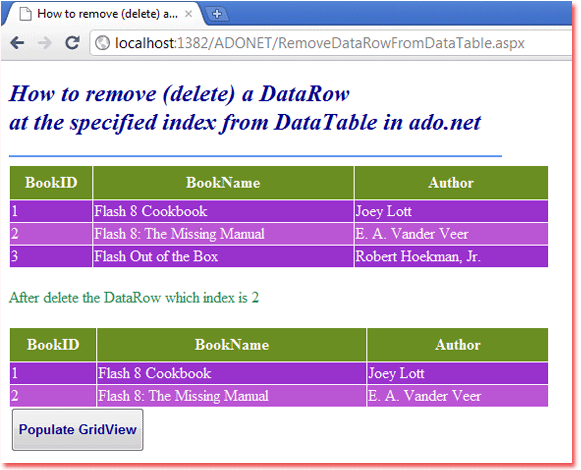Image resolution: width=581 pixels, height=470 pixels.
Task: Click 'E. A. Vander Veer' in second table
Action: 458,396
